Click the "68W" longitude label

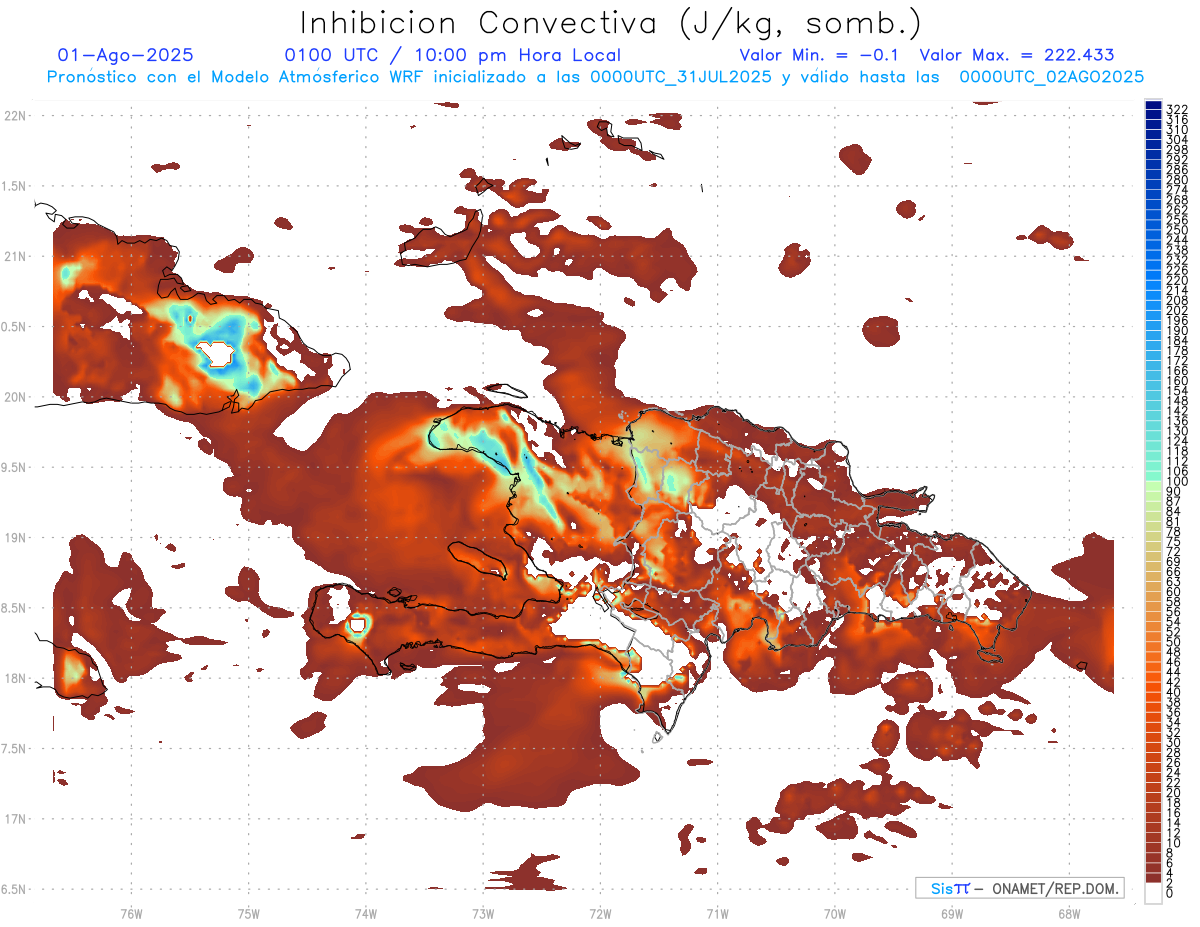click(1068, 912)
